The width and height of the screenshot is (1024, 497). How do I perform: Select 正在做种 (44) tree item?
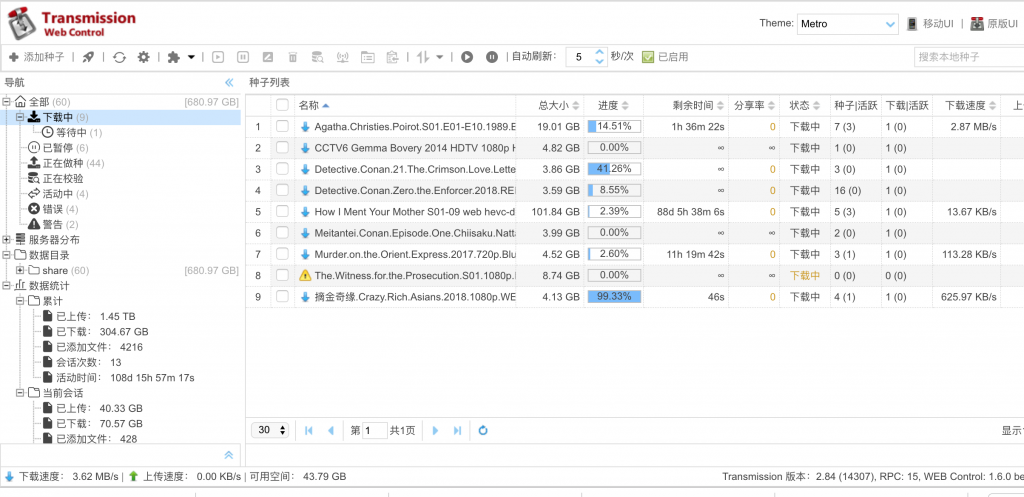coord(66,163)
